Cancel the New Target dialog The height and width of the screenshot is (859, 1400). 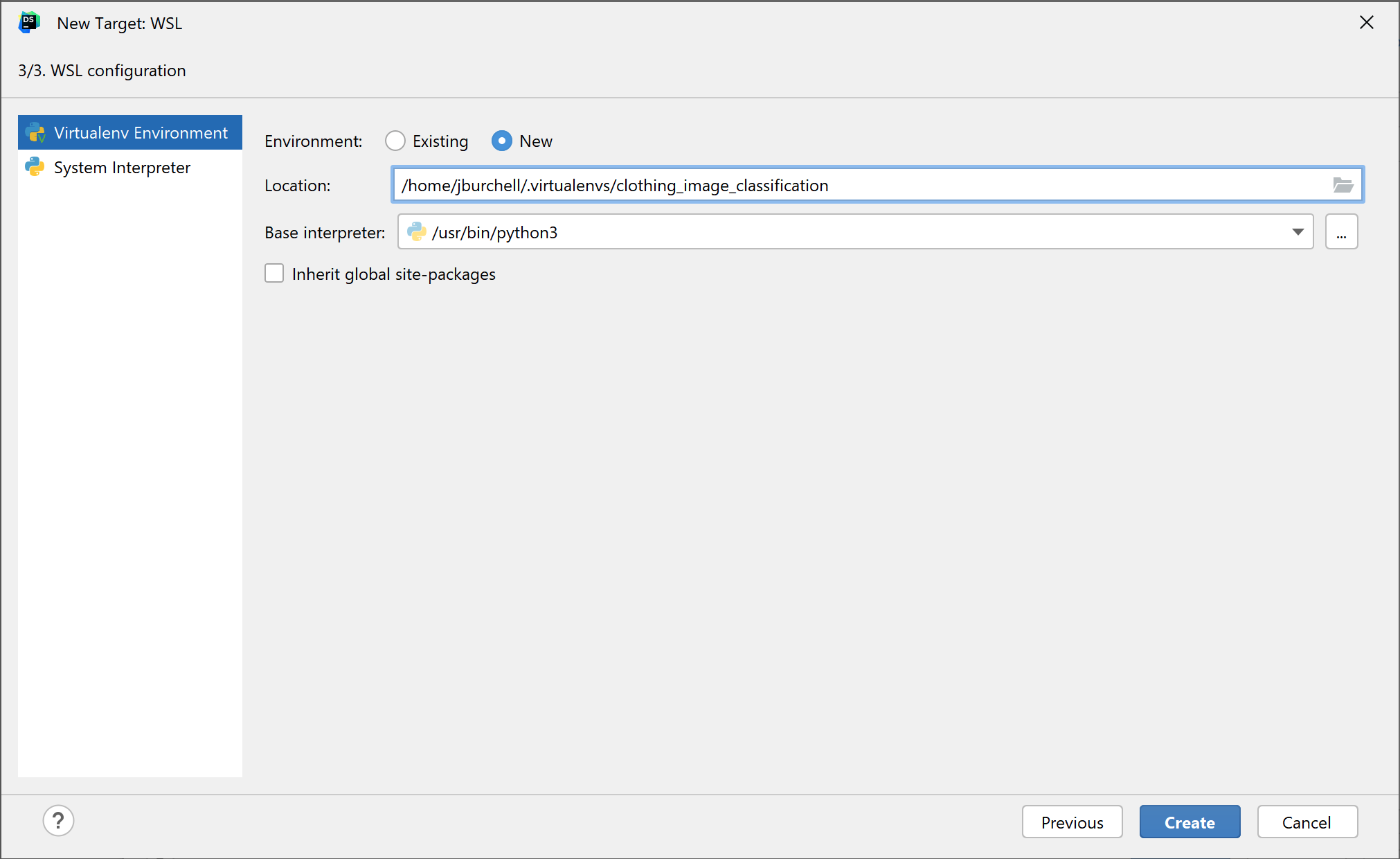pos(1307,822)
